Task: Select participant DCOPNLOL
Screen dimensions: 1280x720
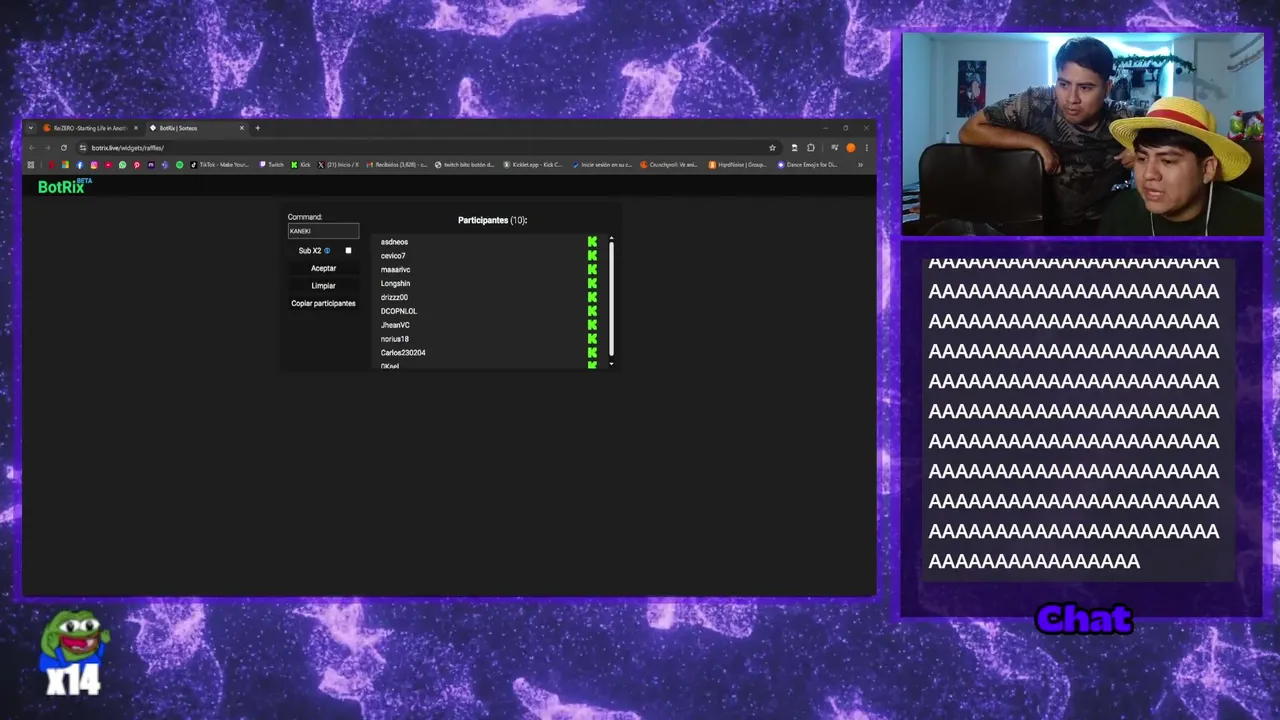Action: pos(399,311)
